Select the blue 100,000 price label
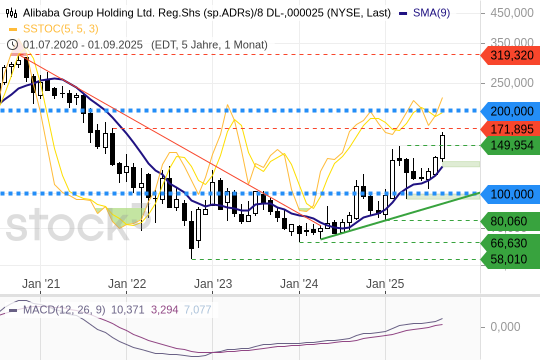Viewport: 540px width, 360px height. point(510,194)
